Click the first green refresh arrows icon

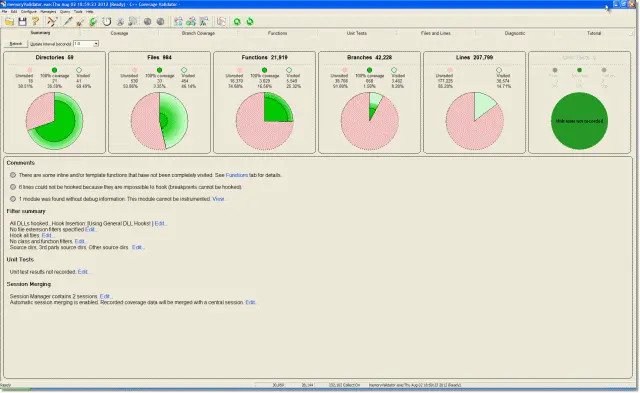(237, 22)
